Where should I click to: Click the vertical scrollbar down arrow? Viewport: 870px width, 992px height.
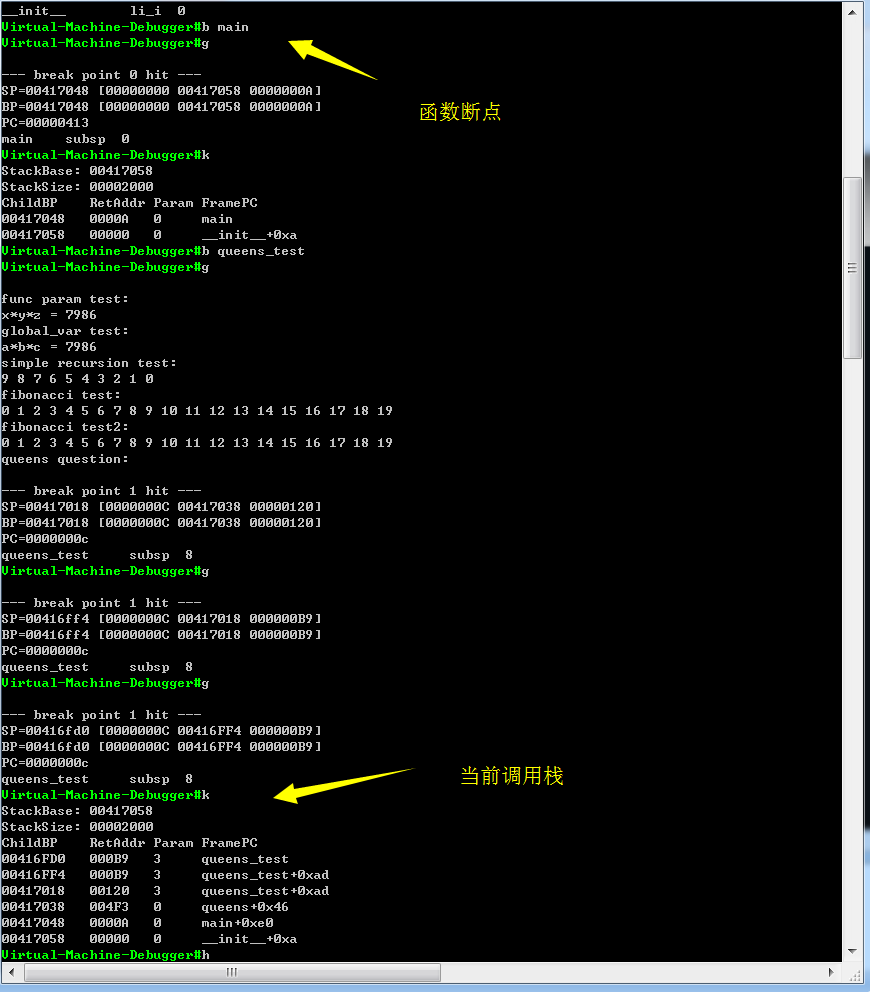tap(852, 952)
